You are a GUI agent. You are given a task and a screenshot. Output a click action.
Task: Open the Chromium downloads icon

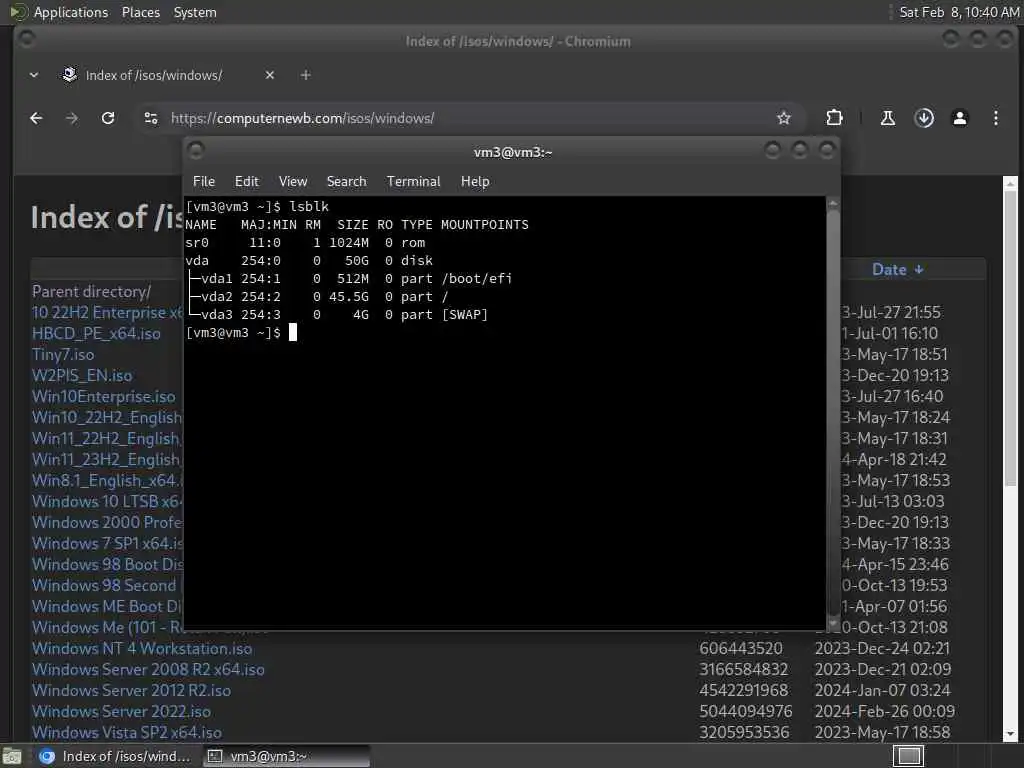(924, 118)
